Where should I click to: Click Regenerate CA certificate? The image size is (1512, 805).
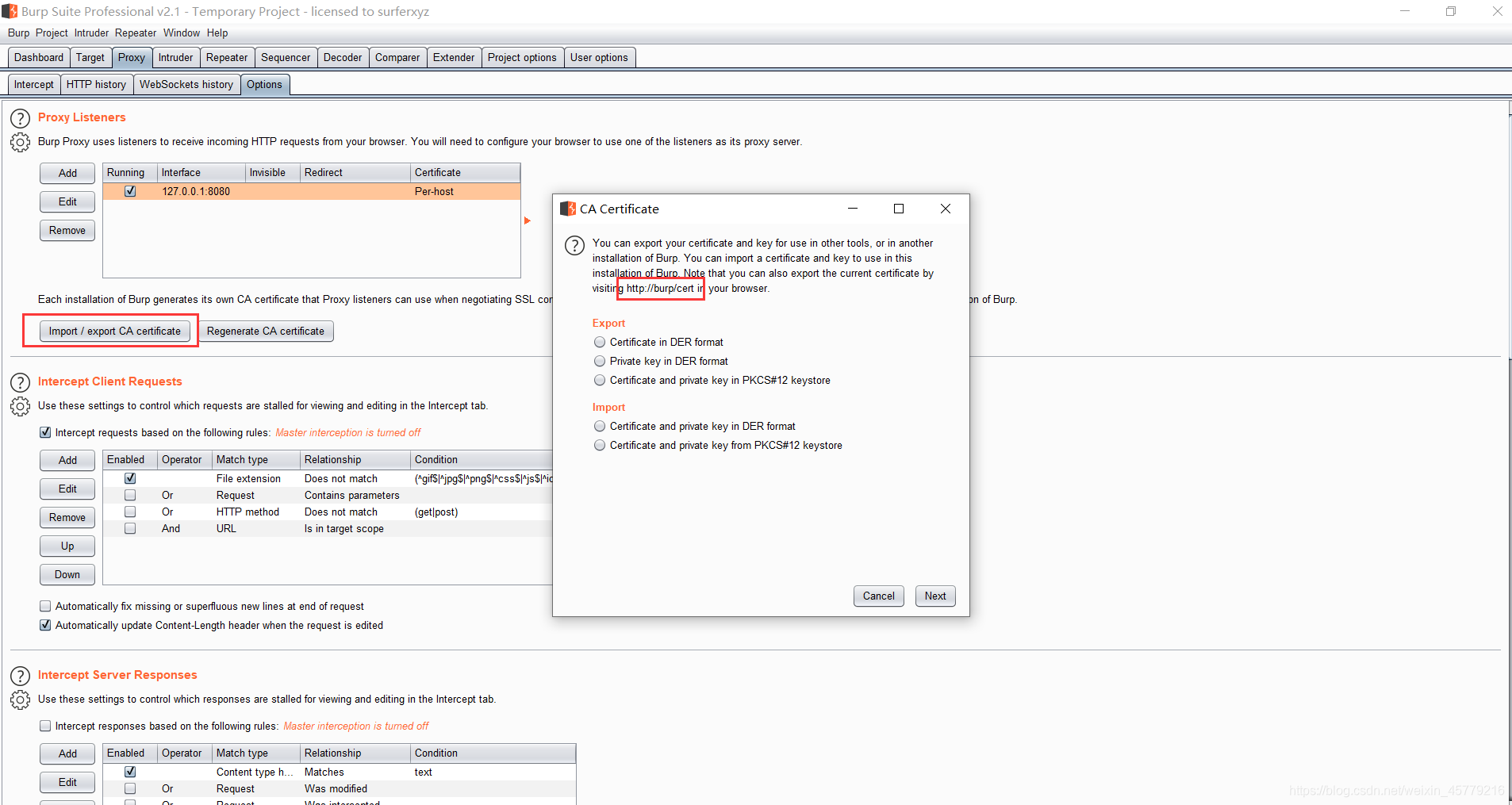(266, 331)
